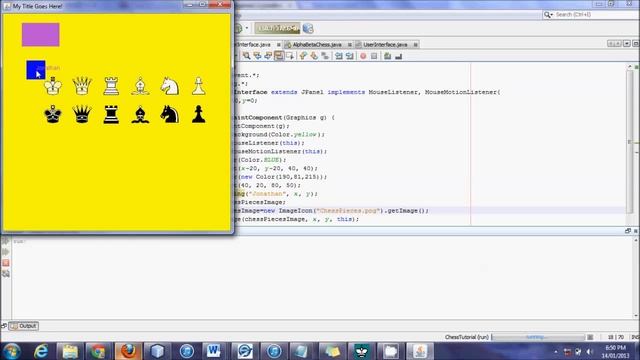Go to Previous Bookmark icon
640x360 pixels.
(303, 56)
